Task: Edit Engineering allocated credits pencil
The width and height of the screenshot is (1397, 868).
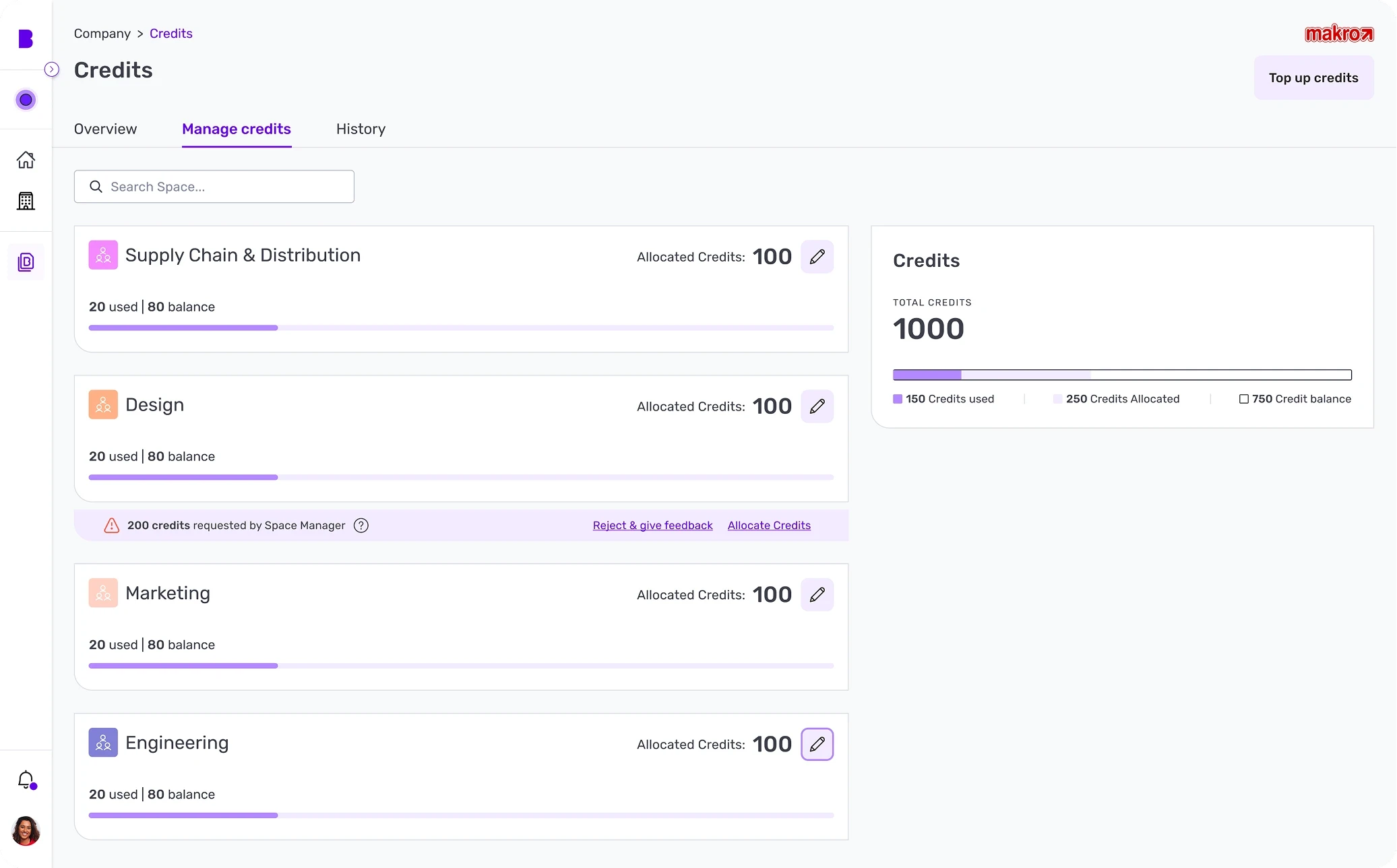Action: tap(817, 744)
